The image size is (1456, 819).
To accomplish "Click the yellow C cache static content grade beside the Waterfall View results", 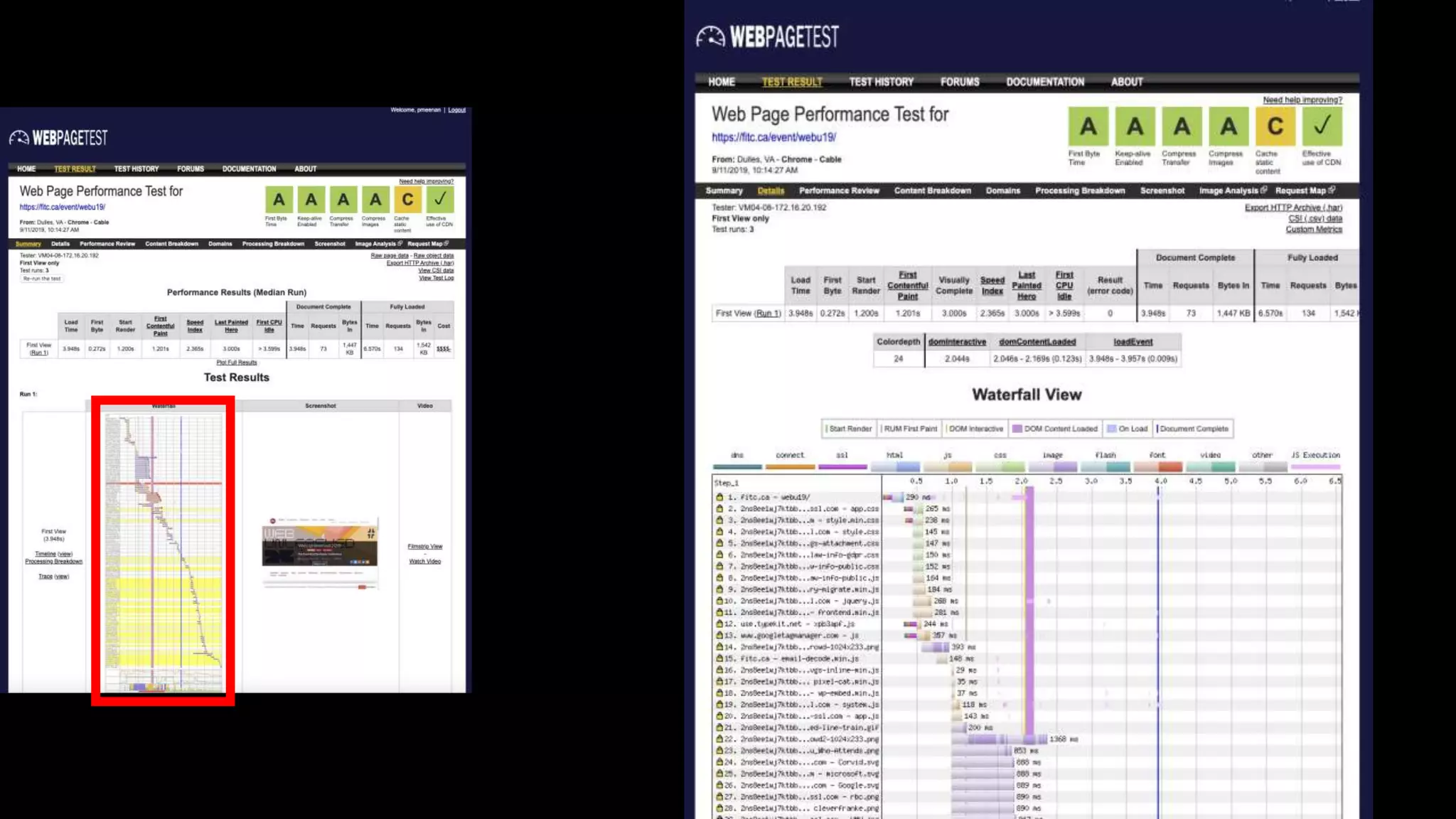I will tap(1275, 127).
